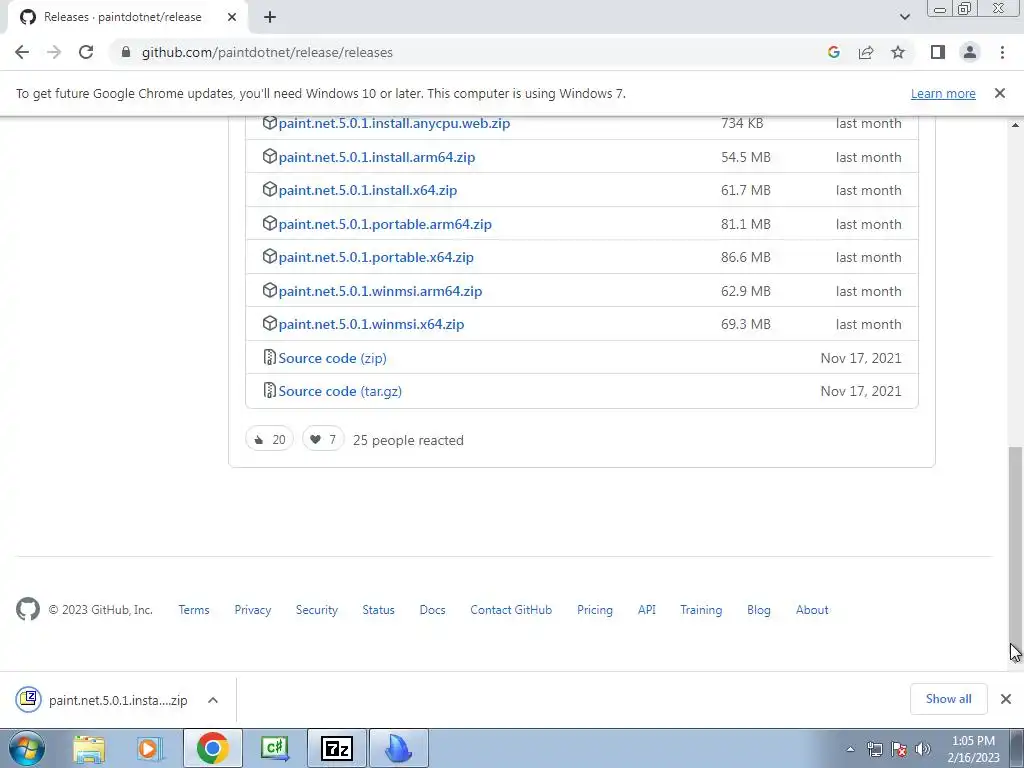Expand the download item options chevron
Screen dimensions: 1024x768
[x=213, y=700]
